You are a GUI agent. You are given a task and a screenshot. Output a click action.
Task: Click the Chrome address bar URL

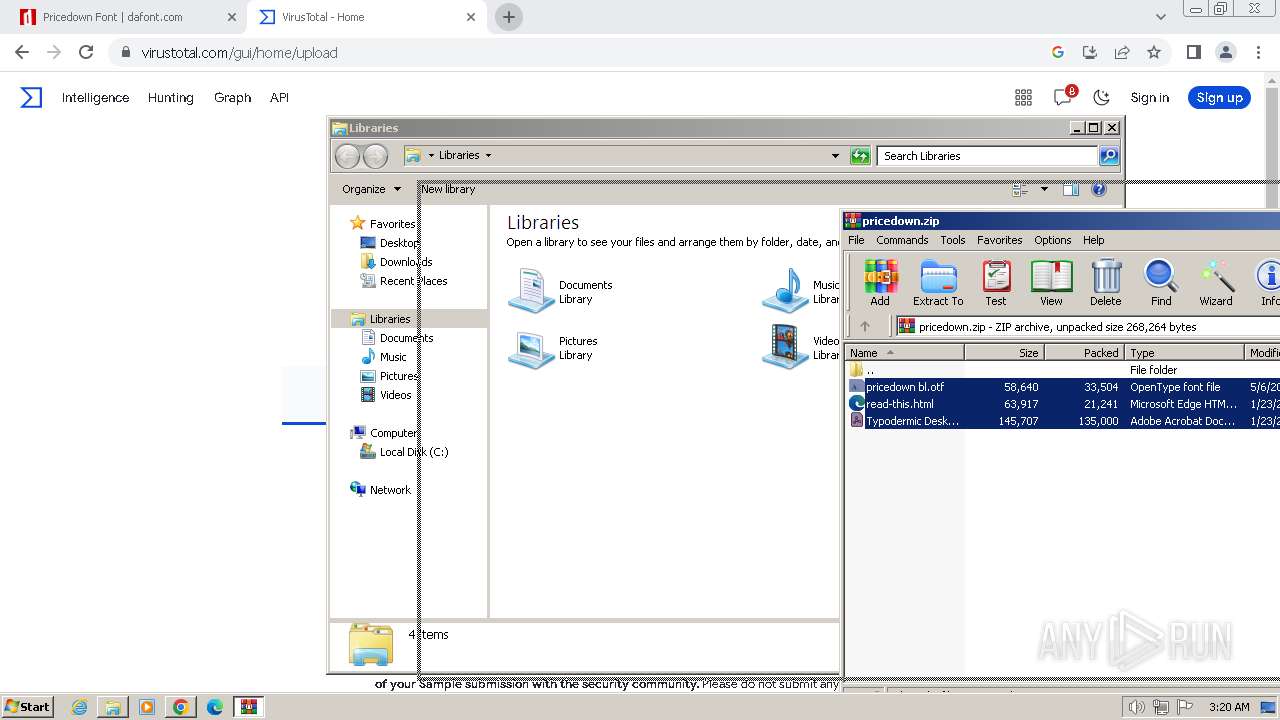(239, 52)
